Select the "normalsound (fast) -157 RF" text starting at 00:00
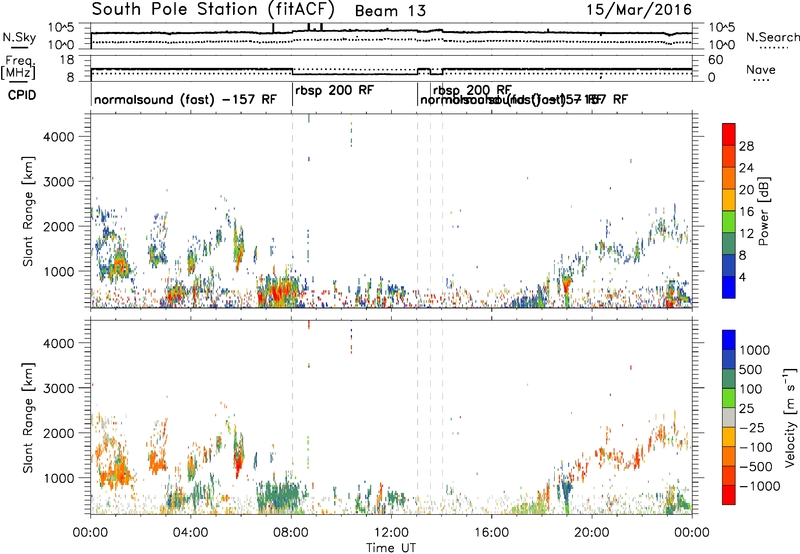800x554 pixels. [x=185, y=99]
